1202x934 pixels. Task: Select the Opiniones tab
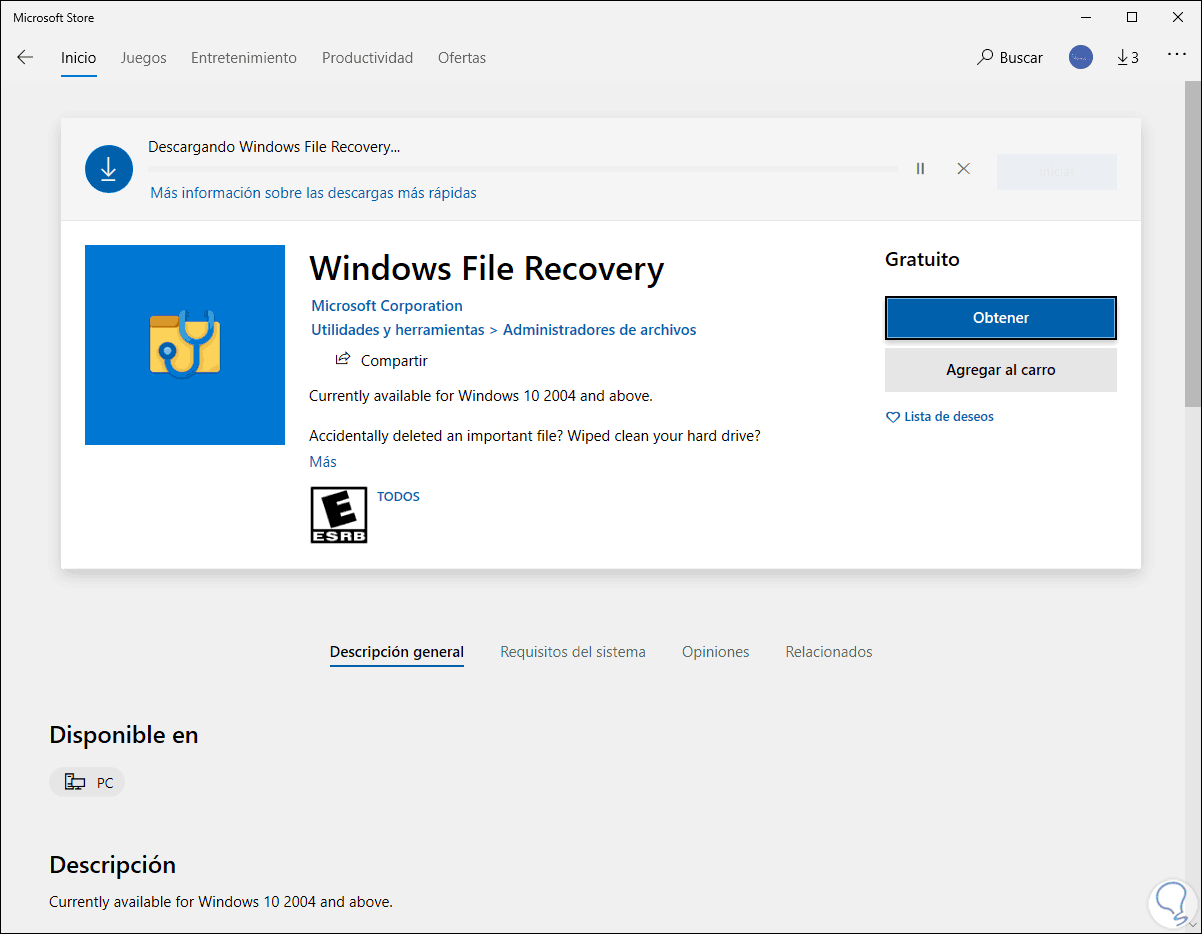[716, 652]
